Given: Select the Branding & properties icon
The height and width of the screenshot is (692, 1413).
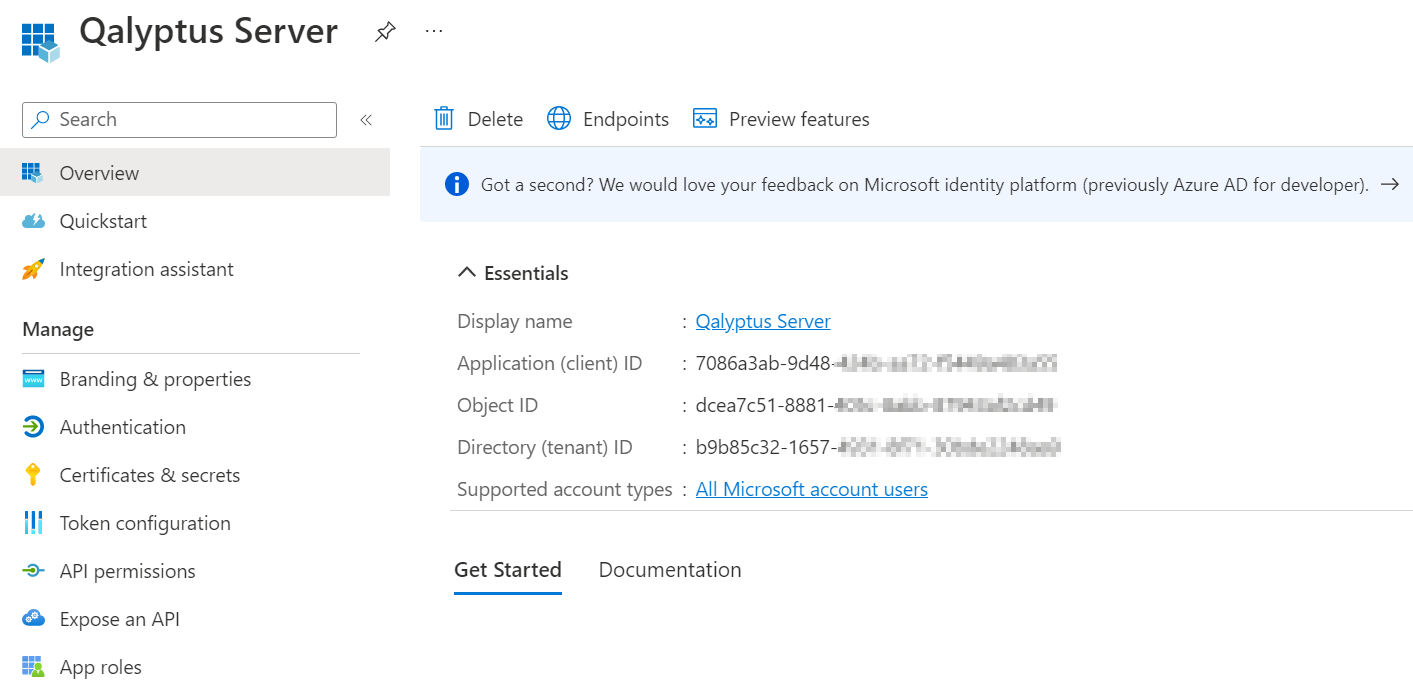Looking at the screenshot, I should (x=33, y=379).
